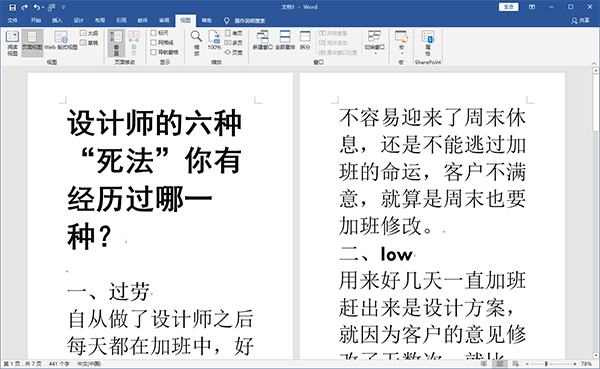Select 页面视图 Print Layout view
Viewport: 600px width, 369px height.
pos(32,42)
